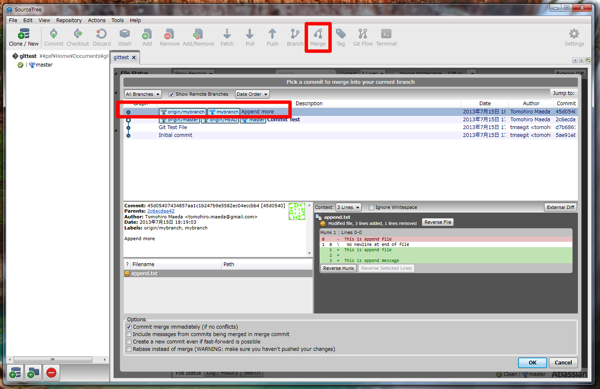Select the gittest repository bookmark
Image resolution: width=600 pixels, height=389 pixels.
(28, 56)
